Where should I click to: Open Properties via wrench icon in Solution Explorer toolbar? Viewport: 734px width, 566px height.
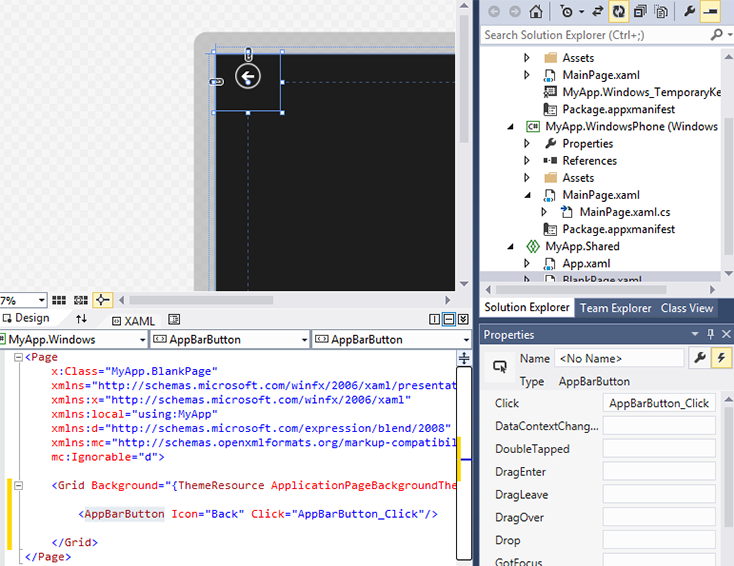click(x=689, y=11)
